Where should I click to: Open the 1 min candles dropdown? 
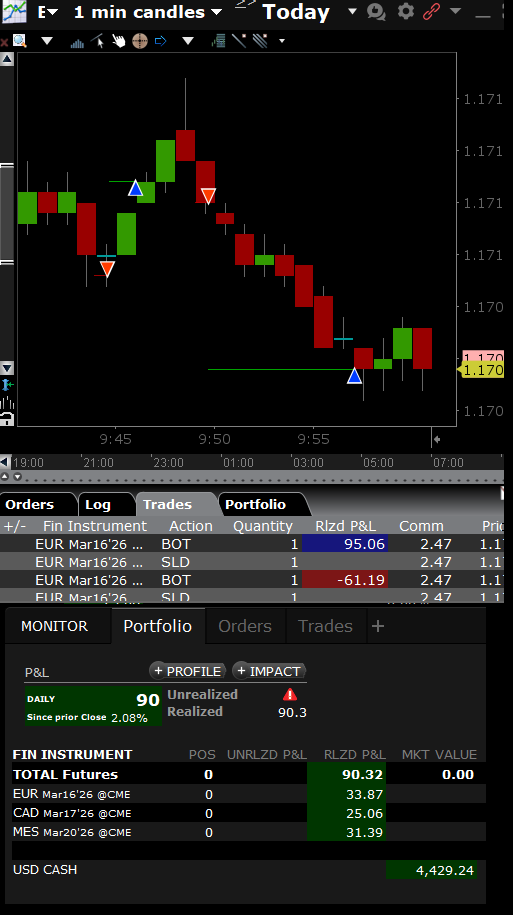tap(148, 12)
